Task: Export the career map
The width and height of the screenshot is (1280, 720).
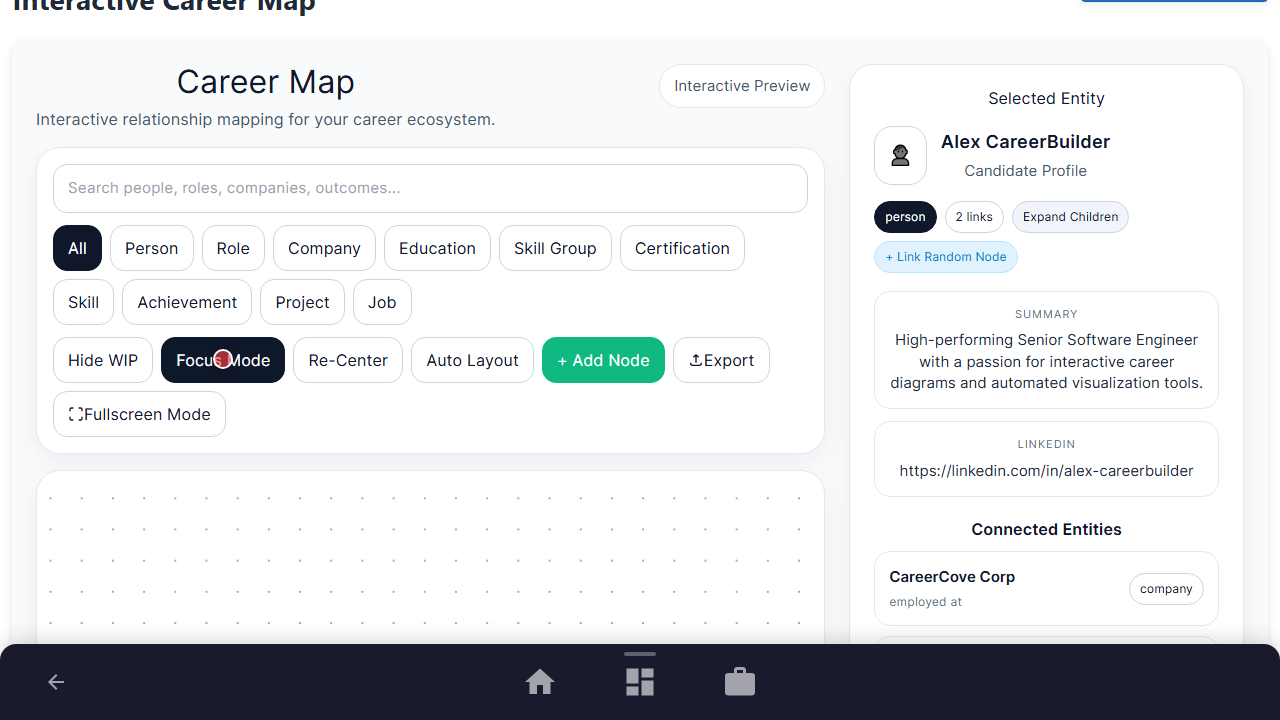Action: [x=721, y=360]
